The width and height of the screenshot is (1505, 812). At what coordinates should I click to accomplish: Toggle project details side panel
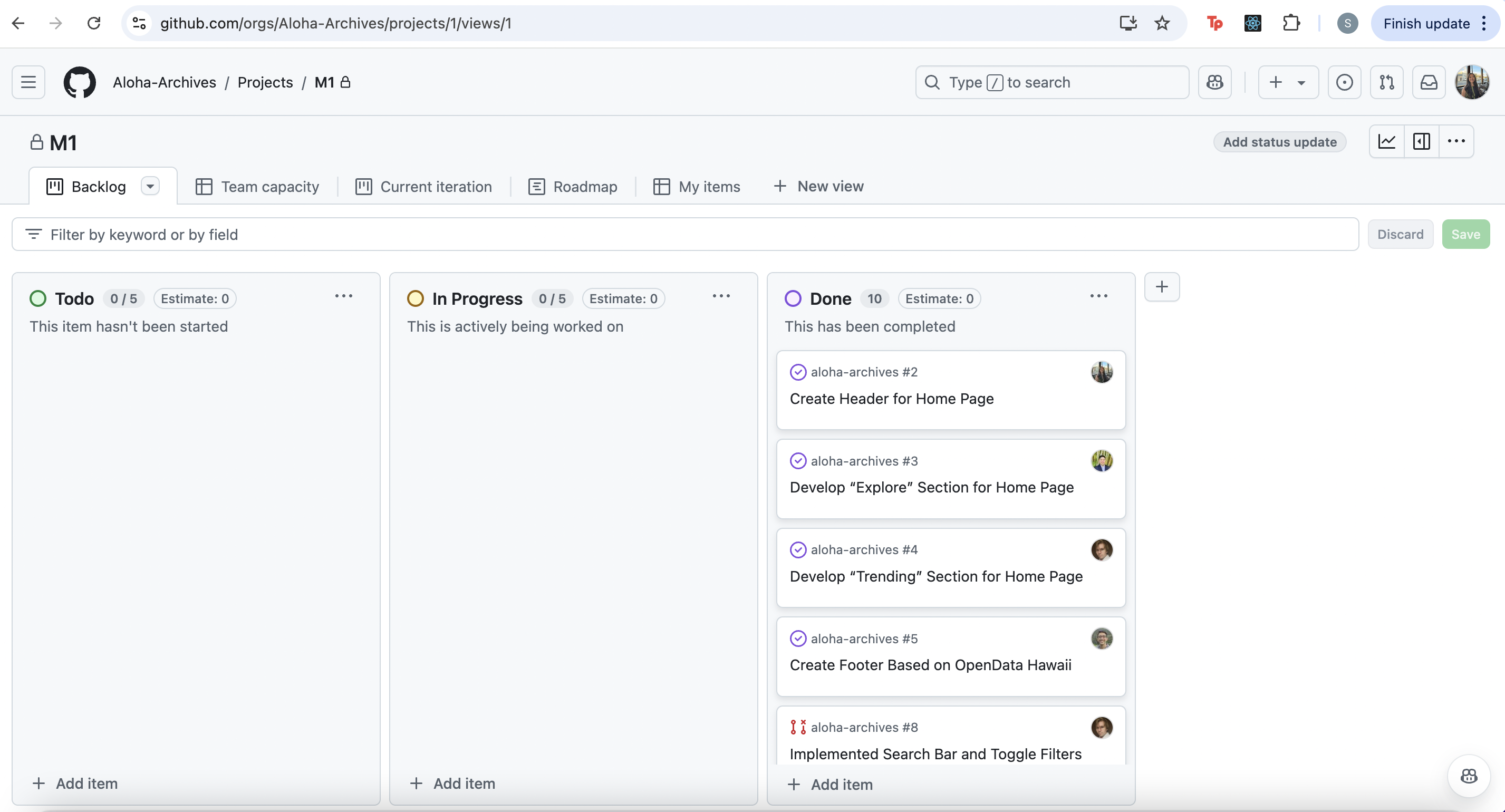click(1422, 141)
